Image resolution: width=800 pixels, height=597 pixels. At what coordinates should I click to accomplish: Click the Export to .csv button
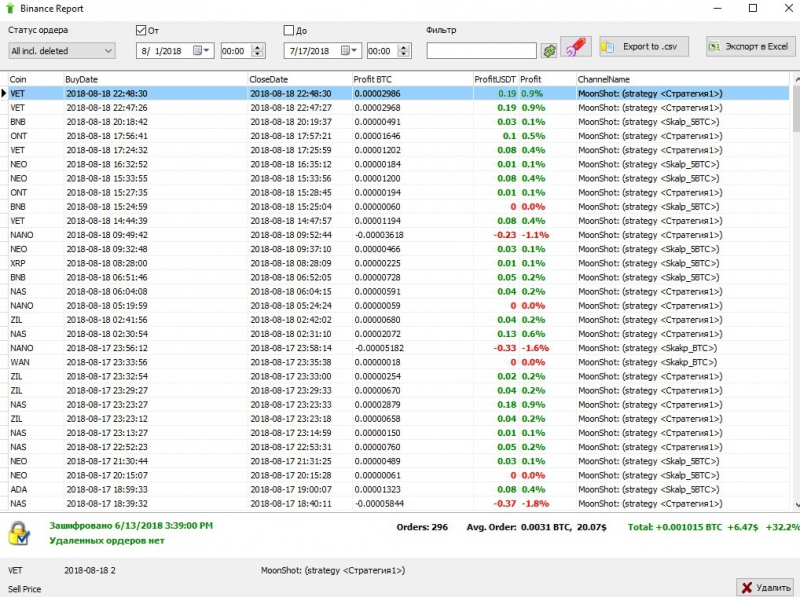click(644, 46)
